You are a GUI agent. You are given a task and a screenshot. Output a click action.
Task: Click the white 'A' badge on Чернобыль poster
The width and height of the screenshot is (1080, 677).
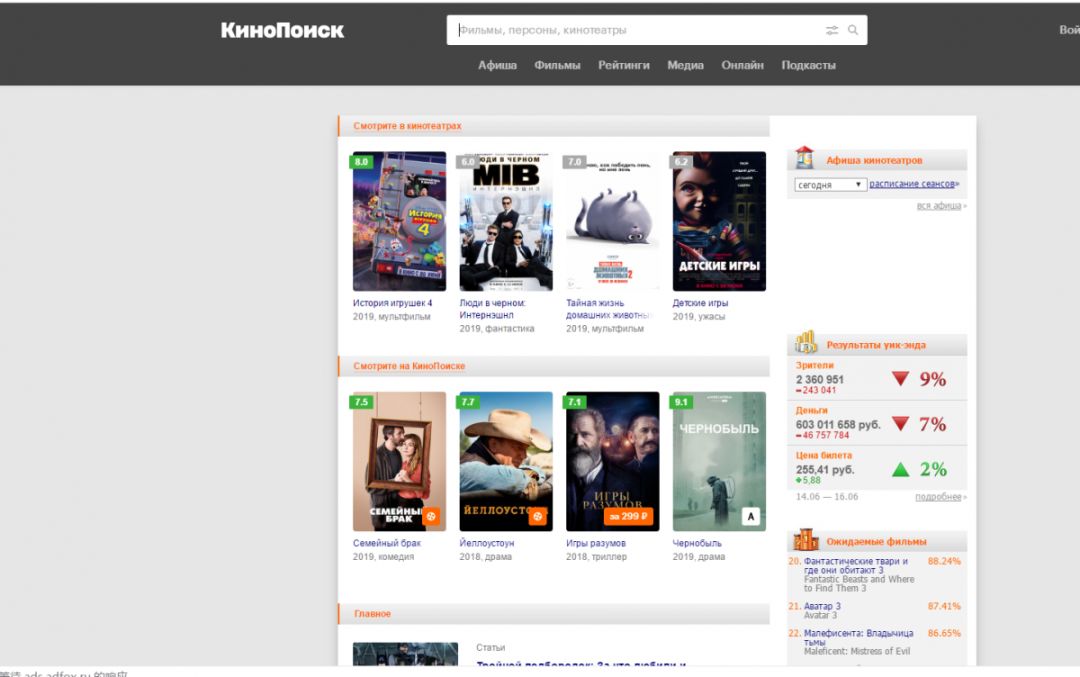pos(751,516)
